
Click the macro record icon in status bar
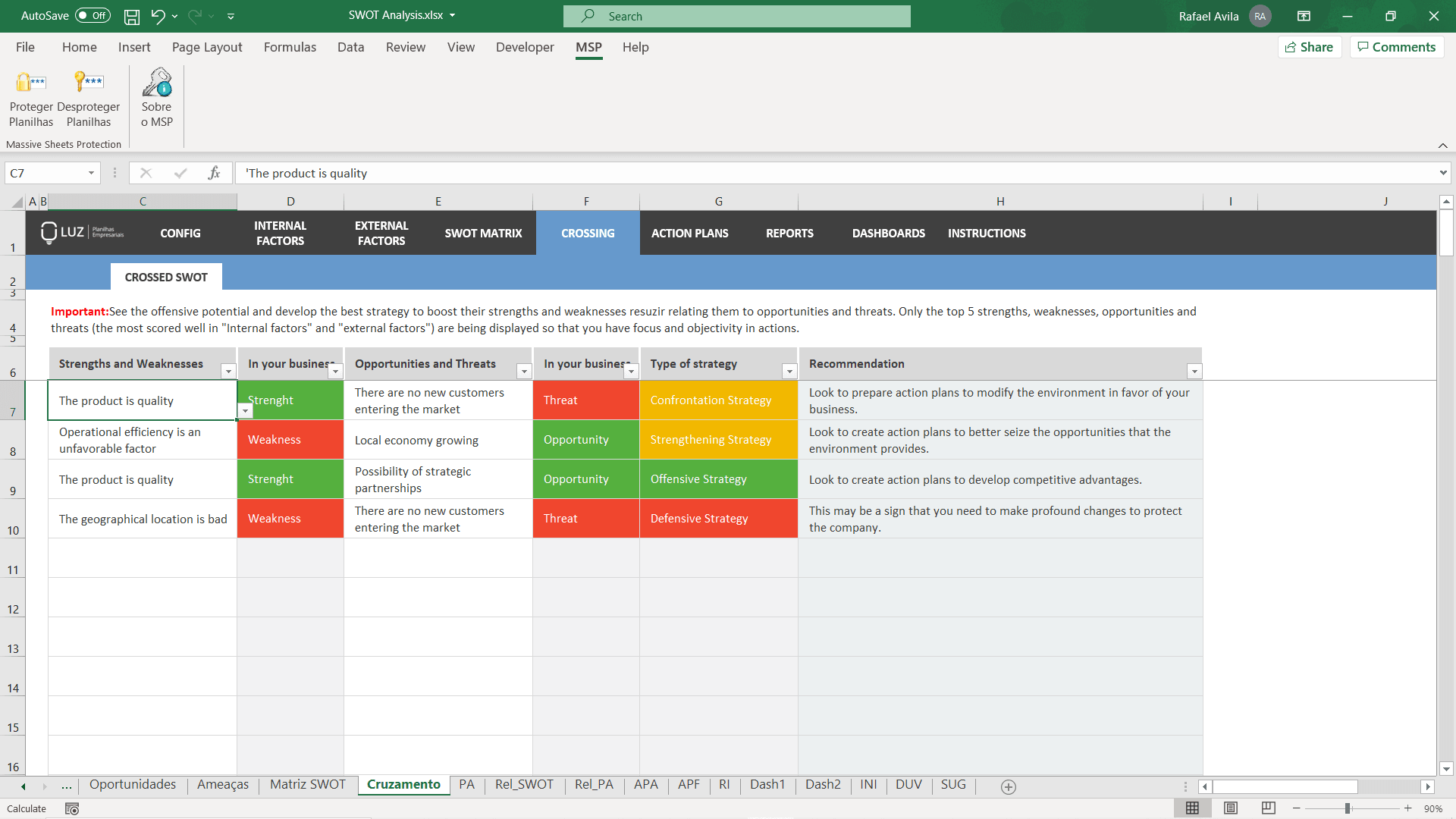click(x=72, y=808)
